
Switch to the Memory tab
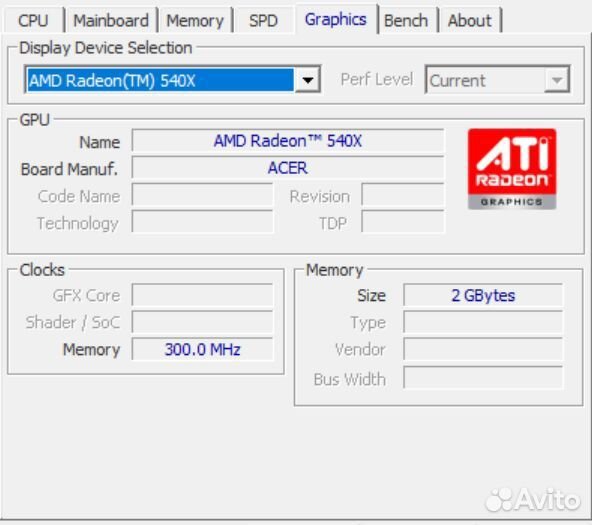click(x=195, y=20)
